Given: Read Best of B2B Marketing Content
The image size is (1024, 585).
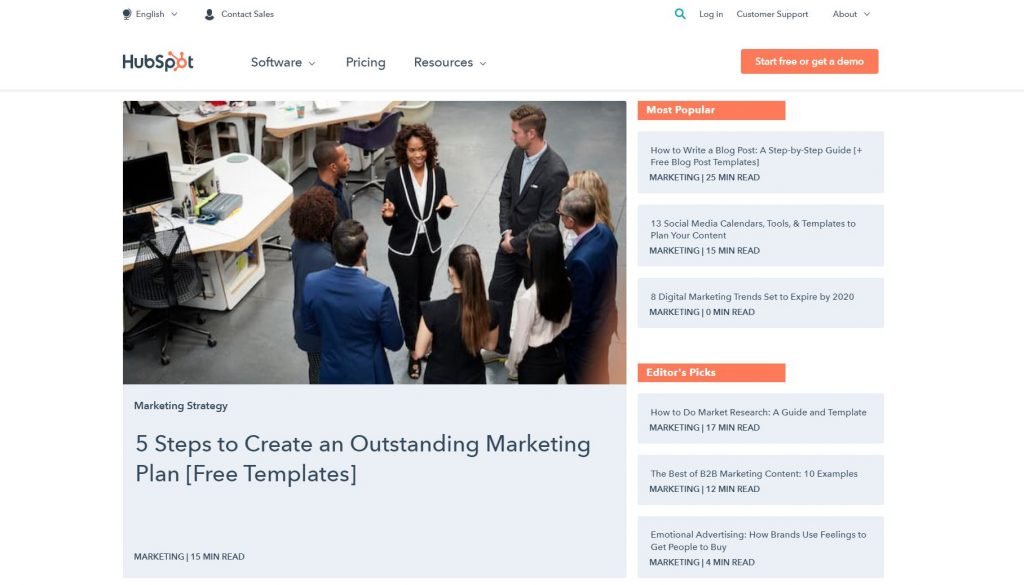Looking at the screenshot, I should pos(754,474).
